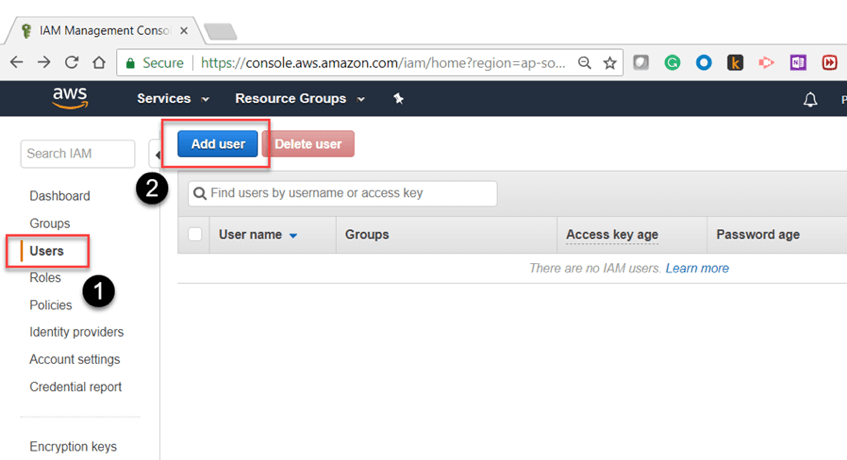
Task: Open Account settings in sidebar
Action: point(75,360)
